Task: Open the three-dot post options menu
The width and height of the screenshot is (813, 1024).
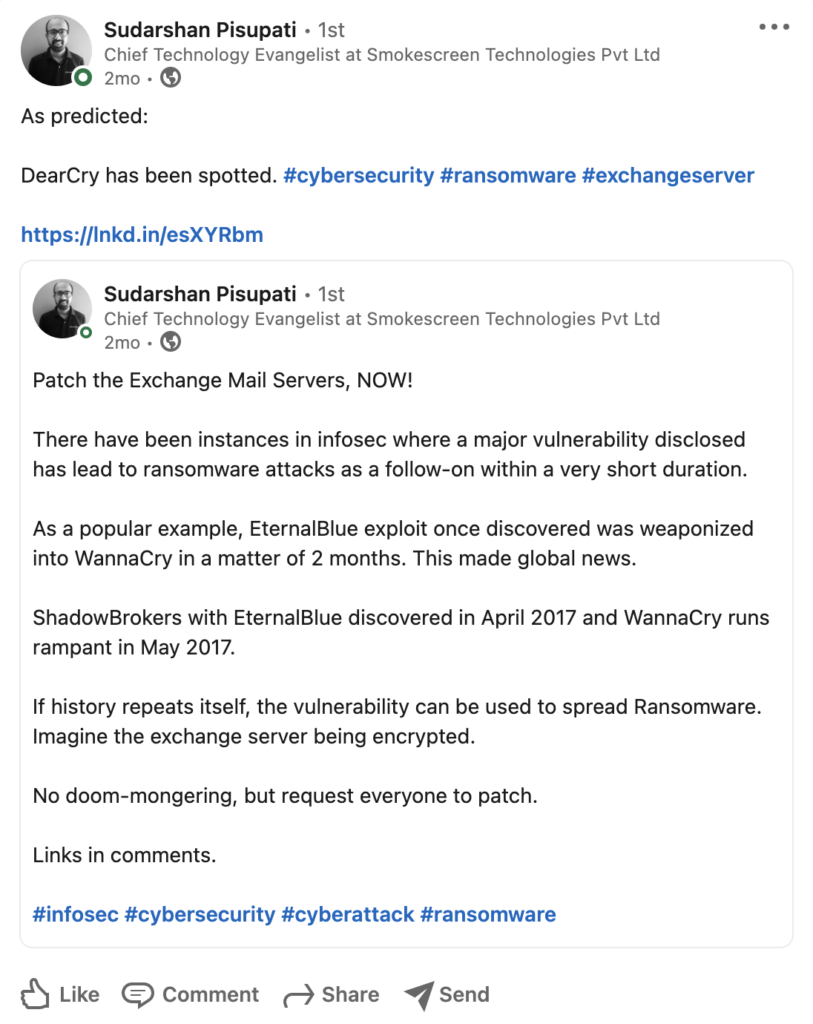Action: coord(774,27)
